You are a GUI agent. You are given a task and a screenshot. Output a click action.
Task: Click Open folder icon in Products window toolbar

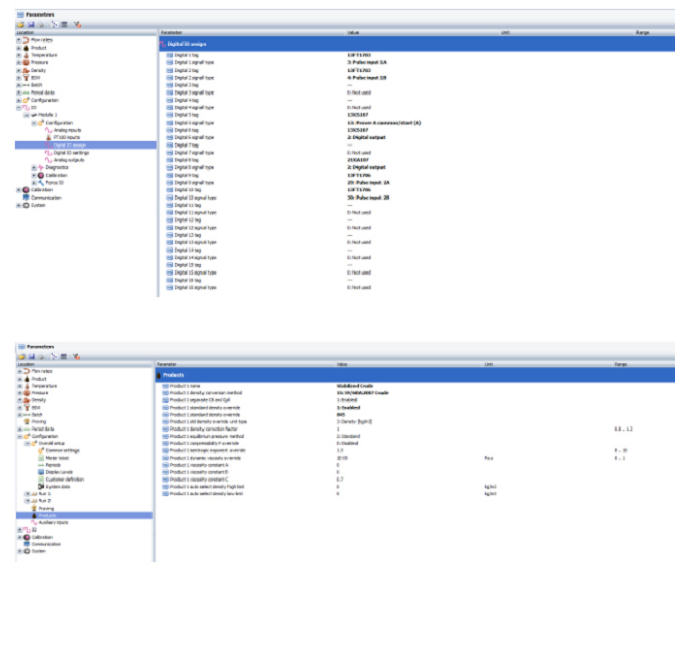21,356
